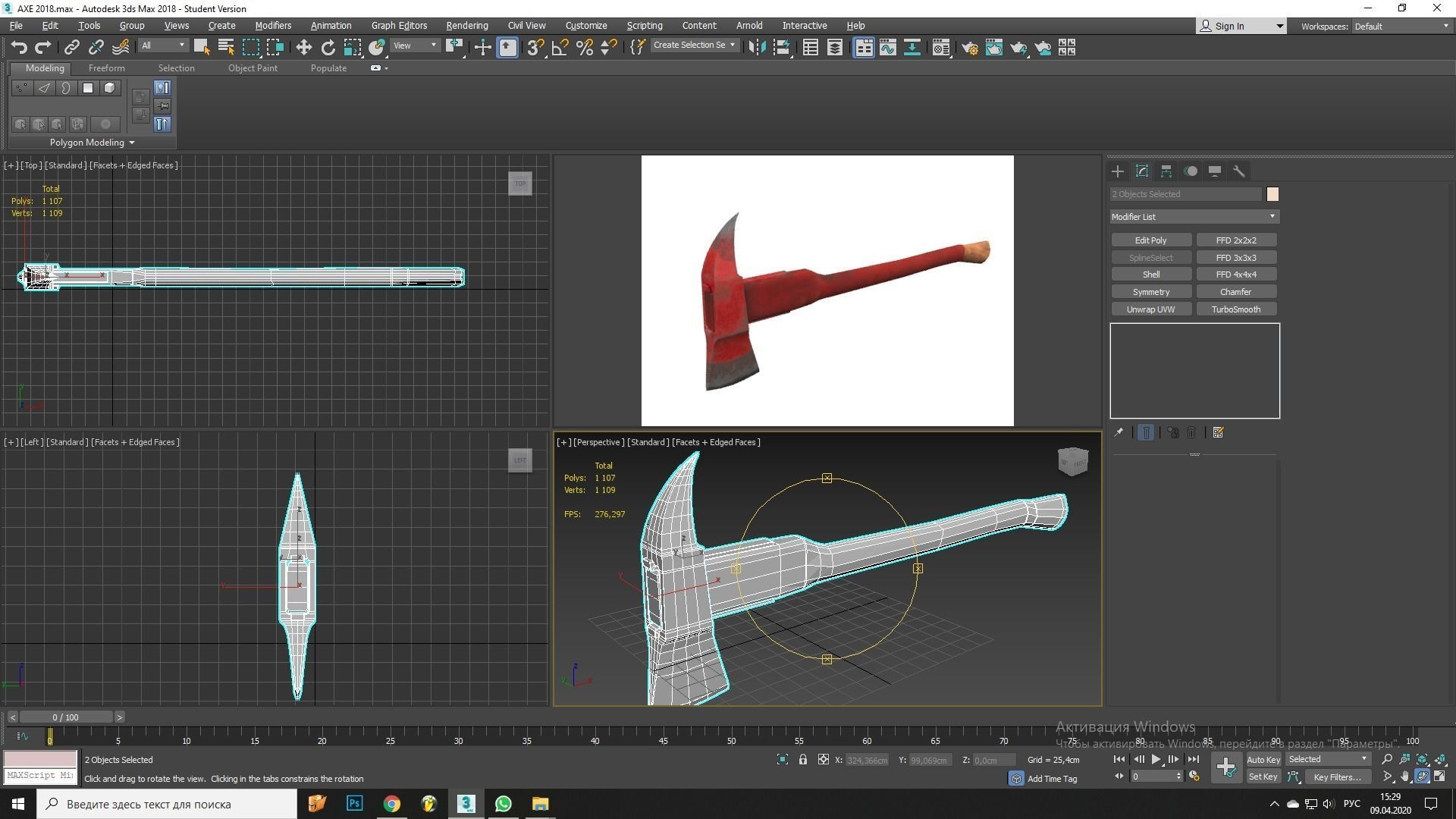Activate the Select and Rotate tool
Image resolution: width=1456 pixels, height=819 pixels.
[x=328, y=48]
